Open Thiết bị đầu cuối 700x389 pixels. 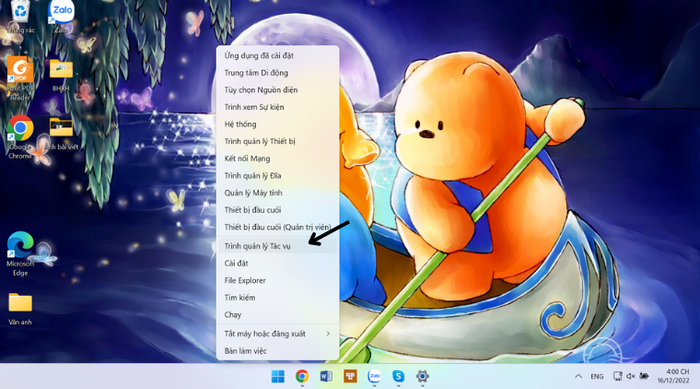pyautogui.click(x=278, y=210)
